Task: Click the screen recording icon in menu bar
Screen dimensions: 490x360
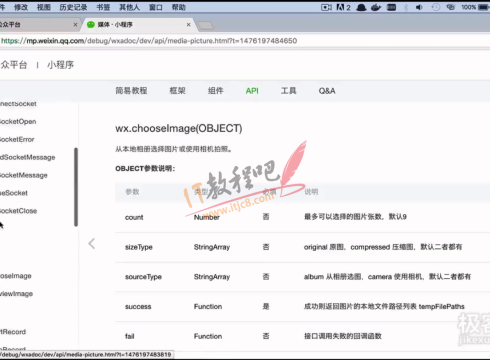Action: 326,7
